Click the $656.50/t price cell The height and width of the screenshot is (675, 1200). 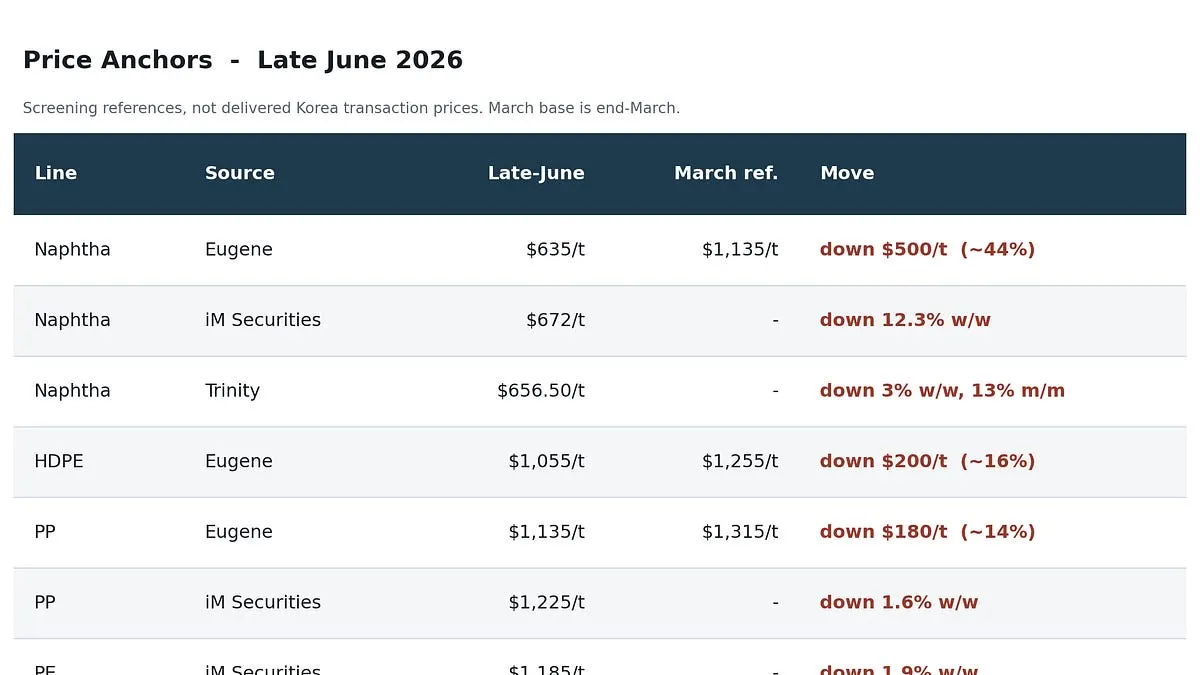pyautogui.click(x=541, y=391)
